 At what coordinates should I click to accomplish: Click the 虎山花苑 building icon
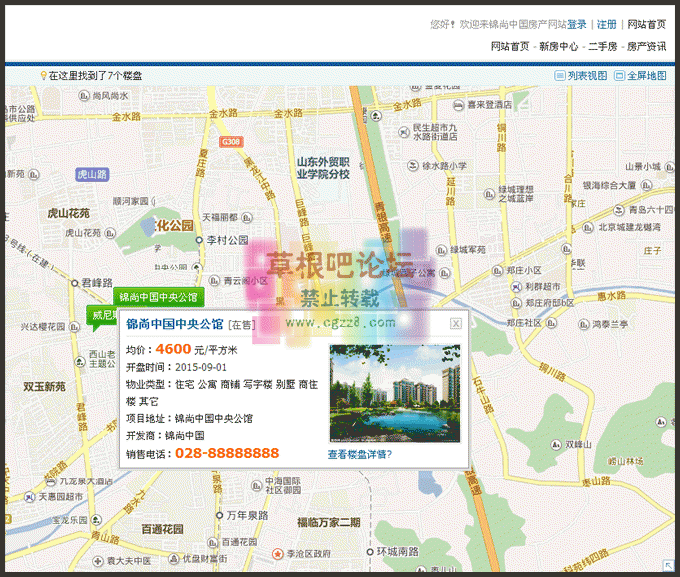pos(110,233)
